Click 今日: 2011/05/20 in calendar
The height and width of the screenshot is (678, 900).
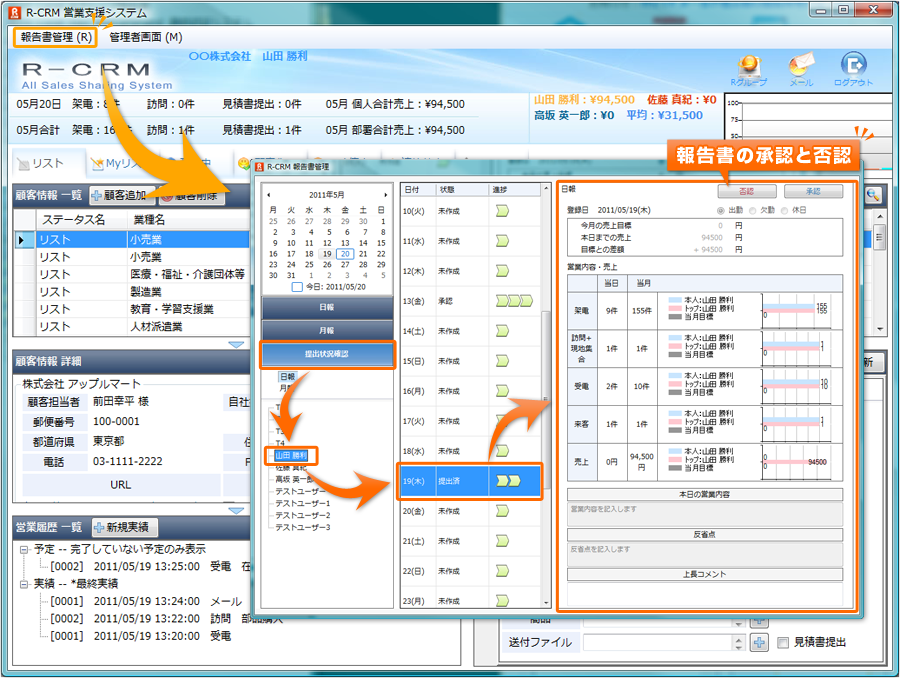329,287
